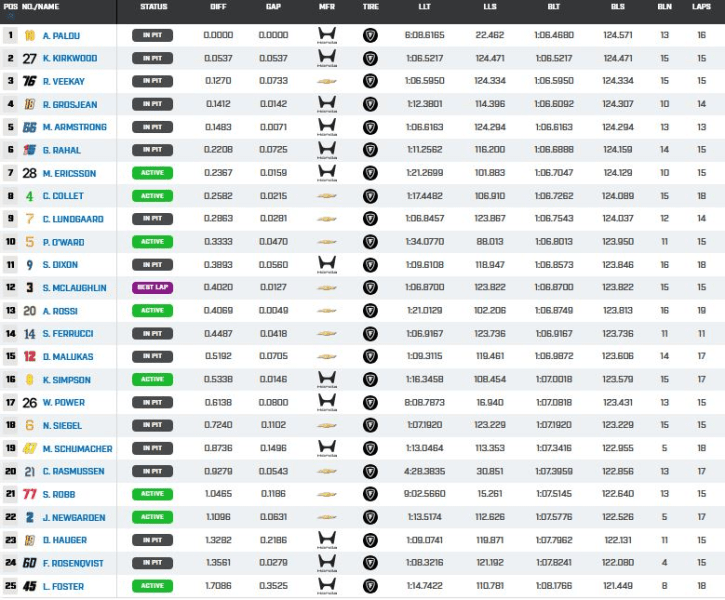Viewport: 725px width, 600px height.
Task: Click the tire icon in J. Newgarden's row
Action: pyautogui.click(x=370, y=517)
